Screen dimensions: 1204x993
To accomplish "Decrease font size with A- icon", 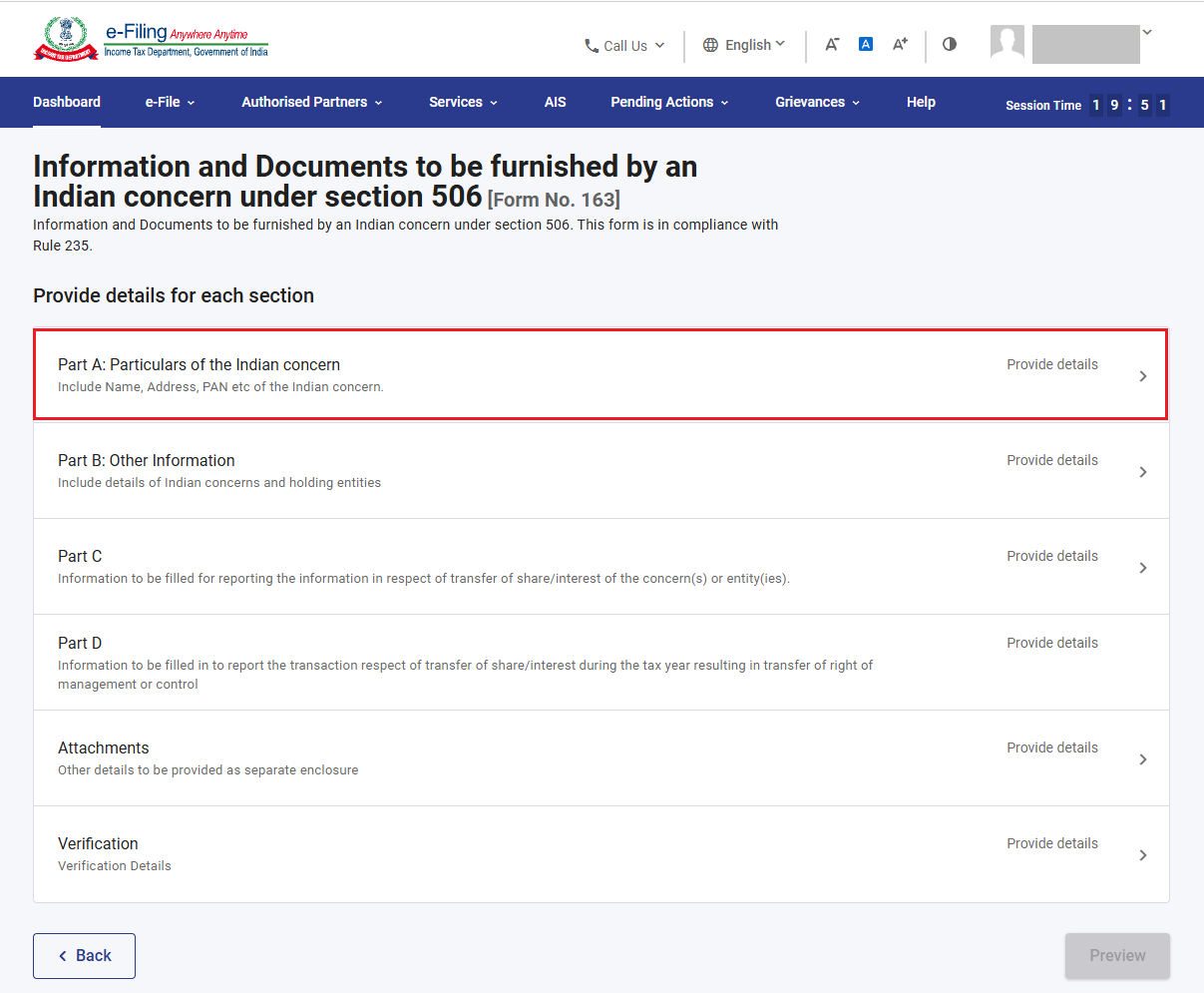I will click(x=832, y=44).
